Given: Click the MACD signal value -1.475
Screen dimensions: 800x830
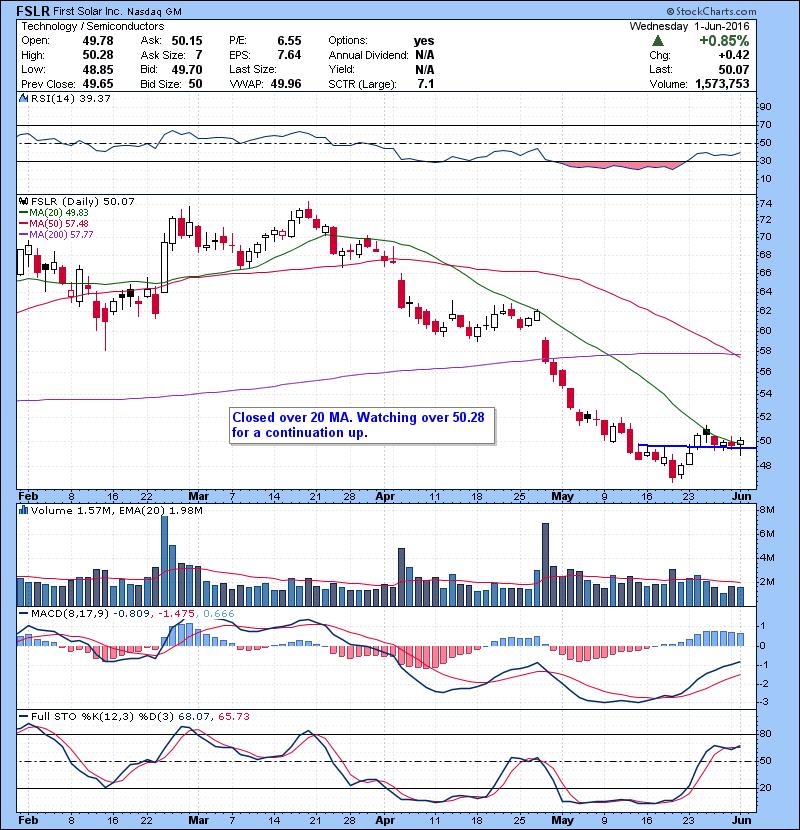Looking at the screenshot, I should point(175,614).
